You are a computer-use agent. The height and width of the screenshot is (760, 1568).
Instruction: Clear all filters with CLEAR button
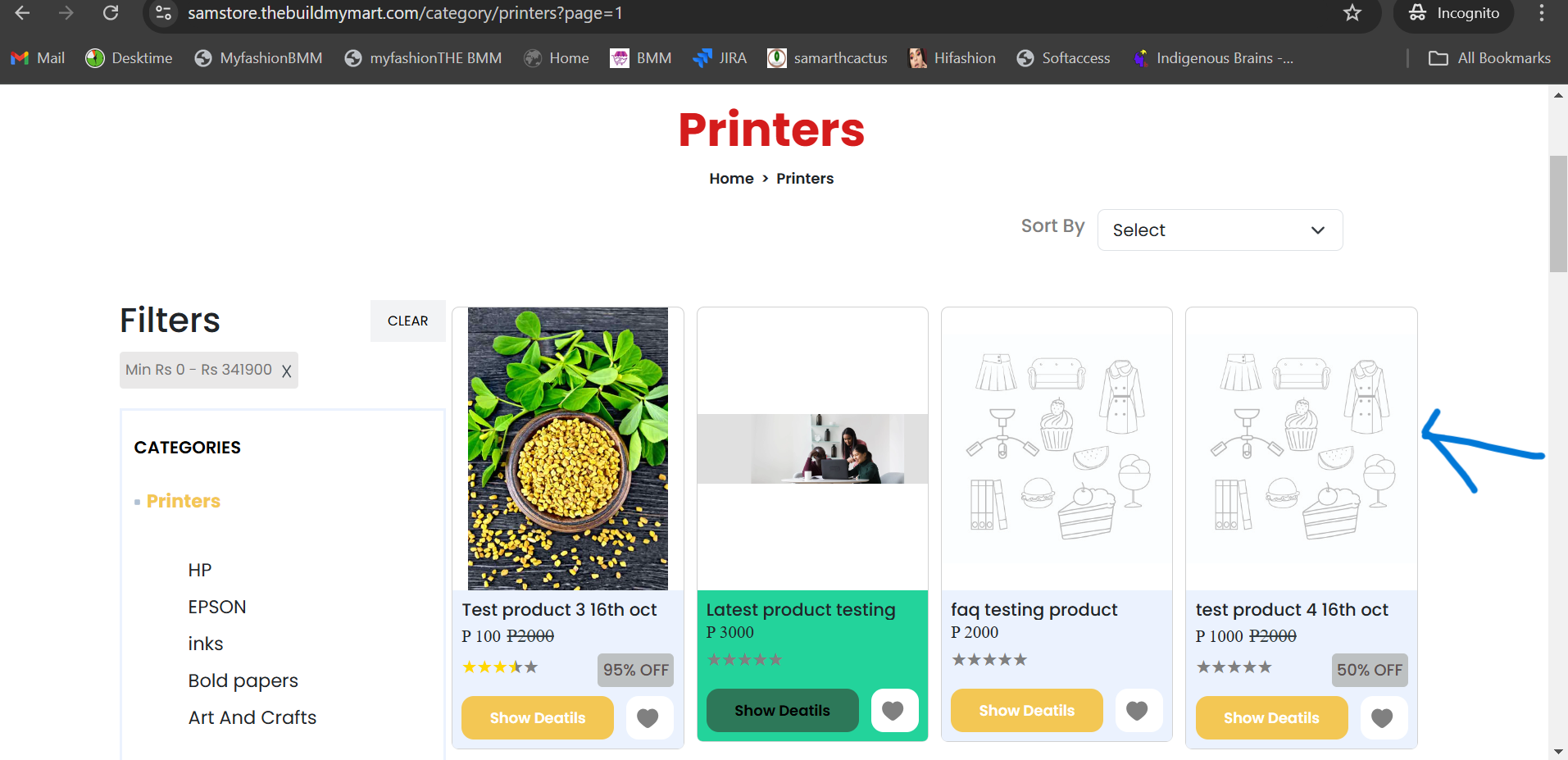[407, 321]
